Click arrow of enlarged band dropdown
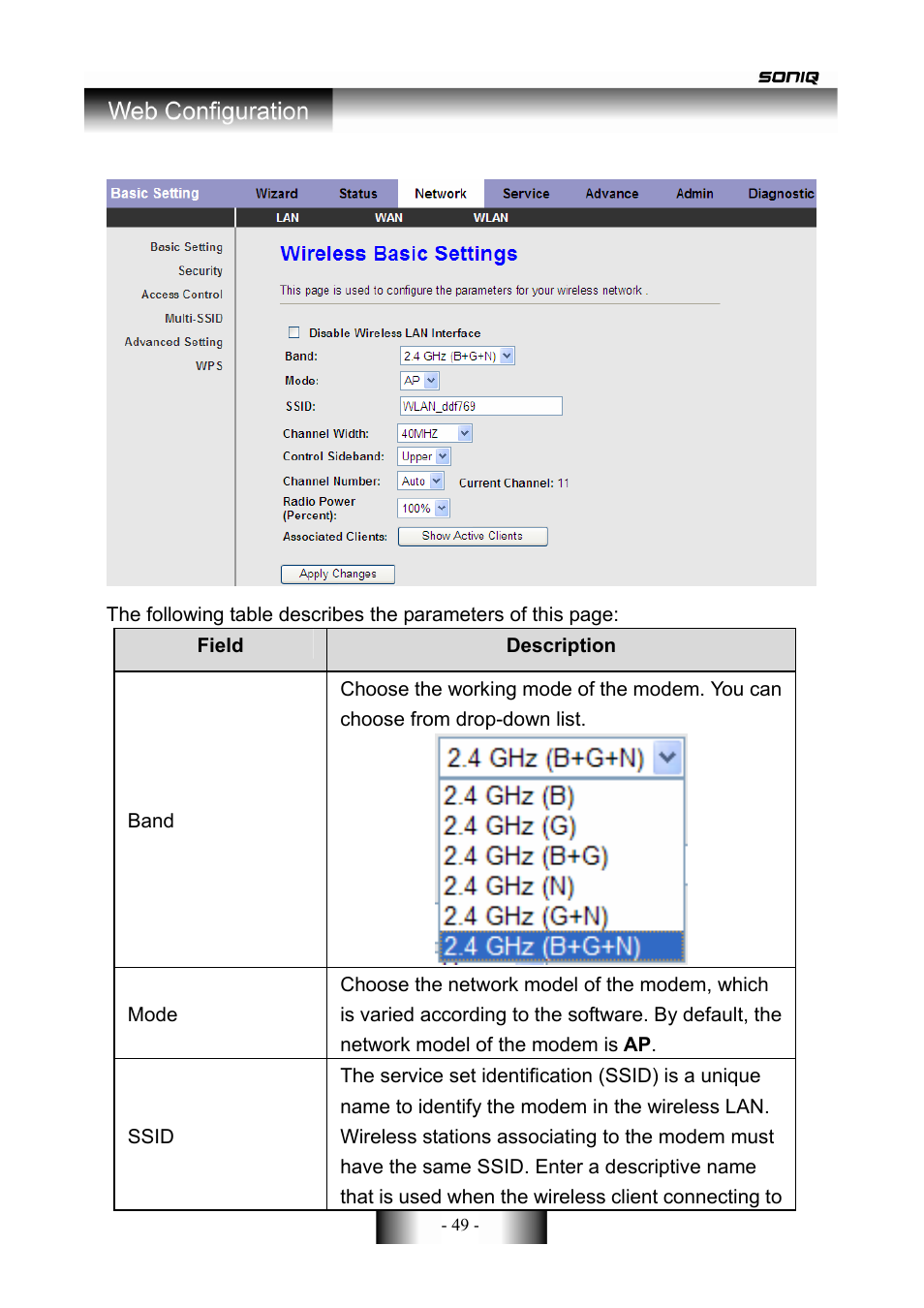The image size is (924, 1308). tap(668, 758)
